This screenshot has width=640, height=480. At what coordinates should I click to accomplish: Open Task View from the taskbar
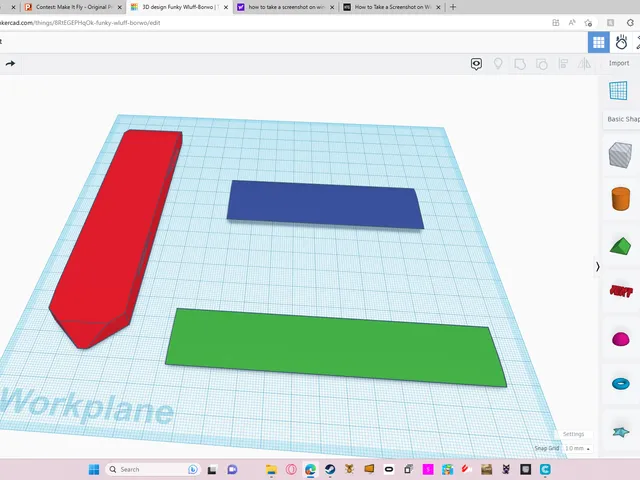pos(211,470)
